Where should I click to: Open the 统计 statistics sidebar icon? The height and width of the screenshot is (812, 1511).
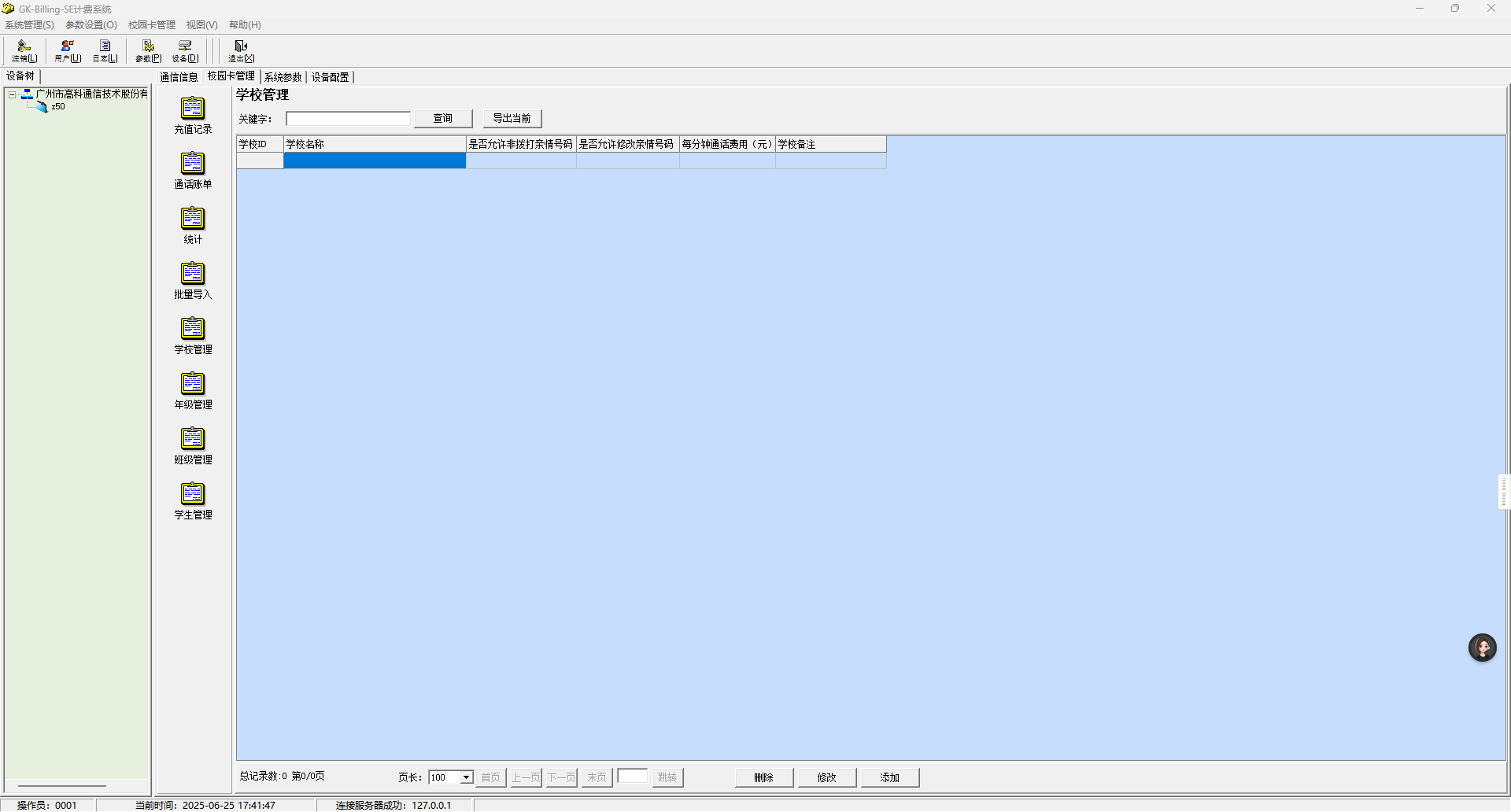[193, 225]
